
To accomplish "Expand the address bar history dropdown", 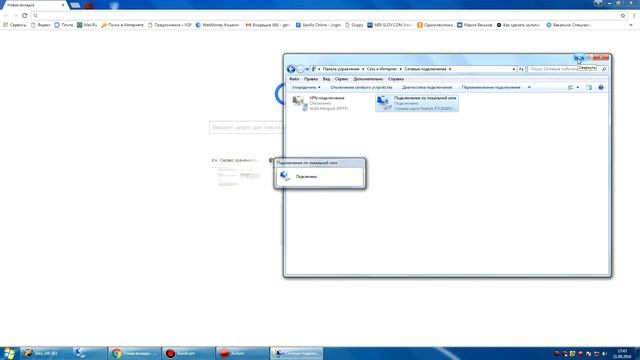I will 513,69.
